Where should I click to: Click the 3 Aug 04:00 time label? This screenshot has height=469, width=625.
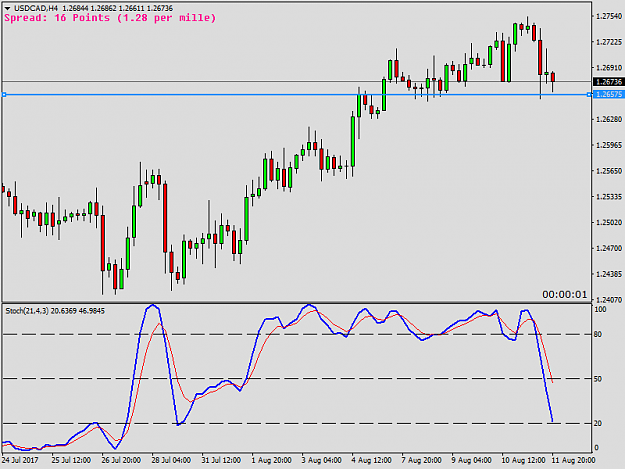[321, 460]
